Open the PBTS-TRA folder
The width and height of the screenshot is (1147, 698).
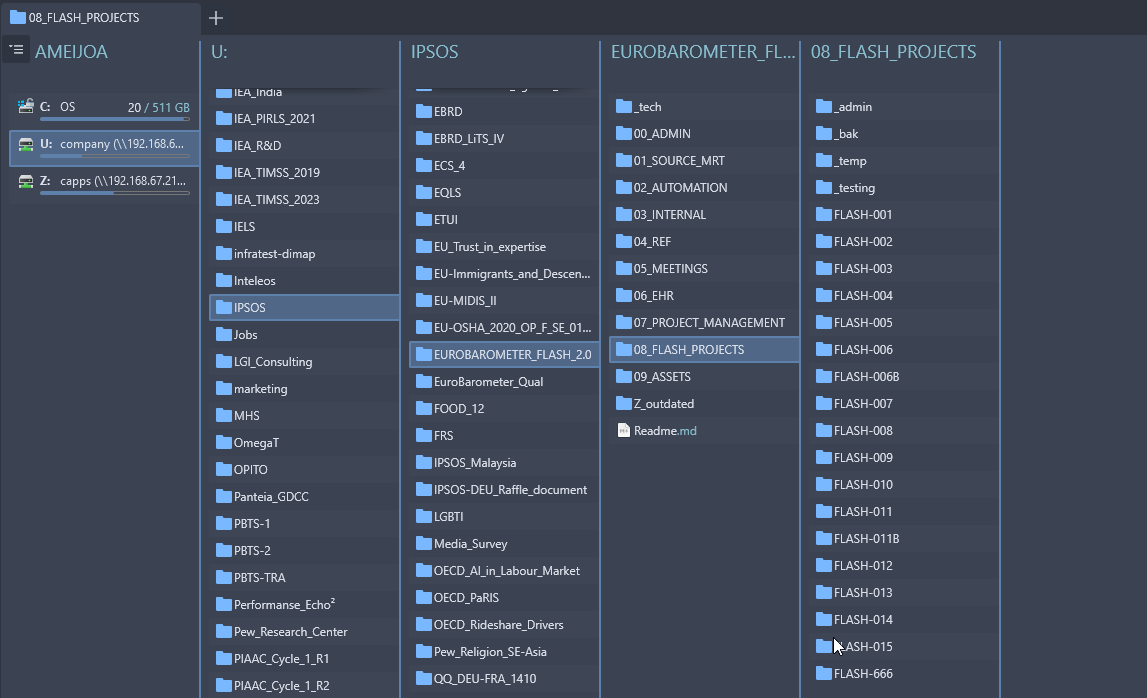point(304,578)
